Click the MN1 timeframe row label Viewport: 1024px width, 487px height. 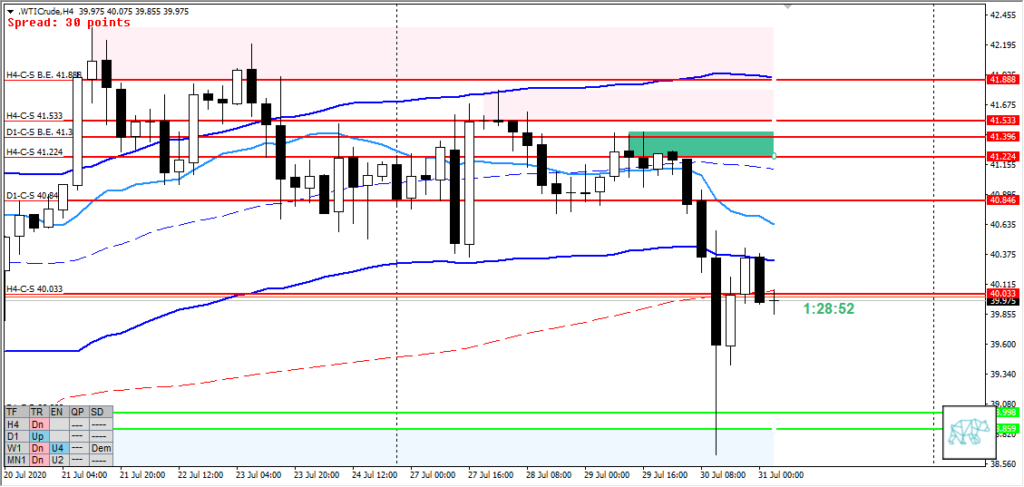(15, 461)
